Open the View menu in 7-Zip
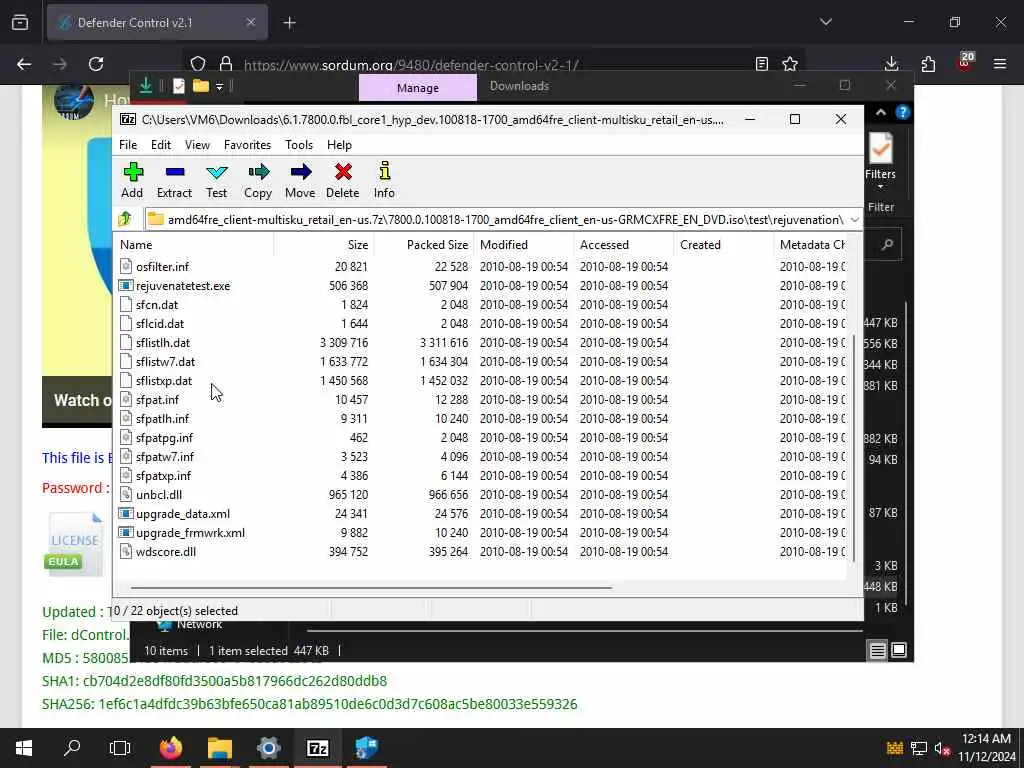Viewport: 1024px width, 768px height. [x=197, y=145]
